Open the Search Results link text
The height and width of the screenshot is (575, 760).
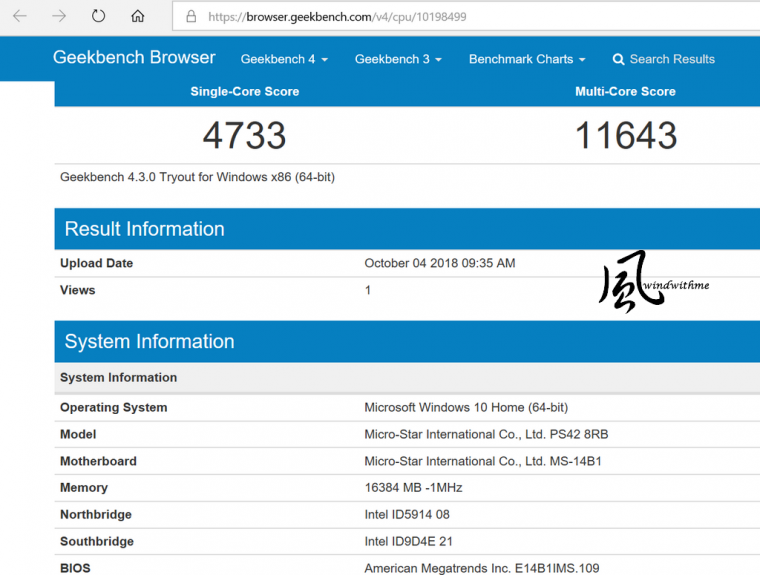click(x=672, y=59)
